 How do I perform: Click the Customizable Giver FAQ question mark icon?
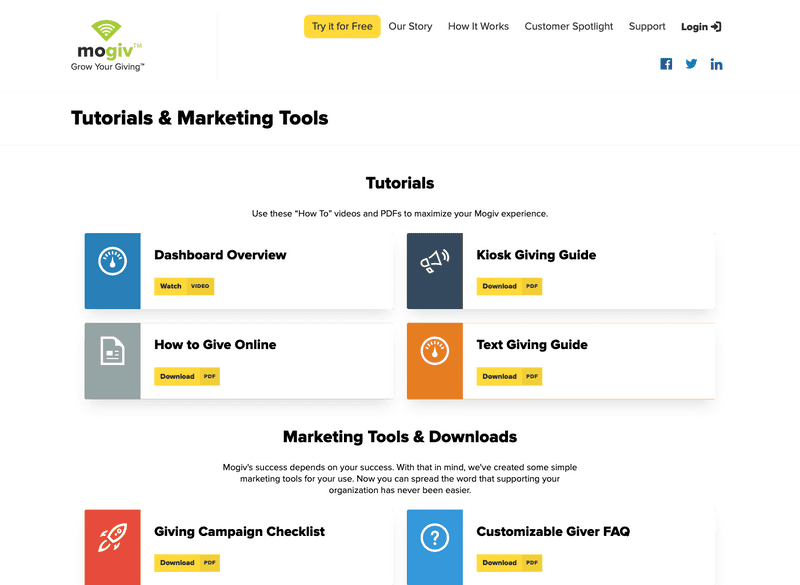[435, 538]
